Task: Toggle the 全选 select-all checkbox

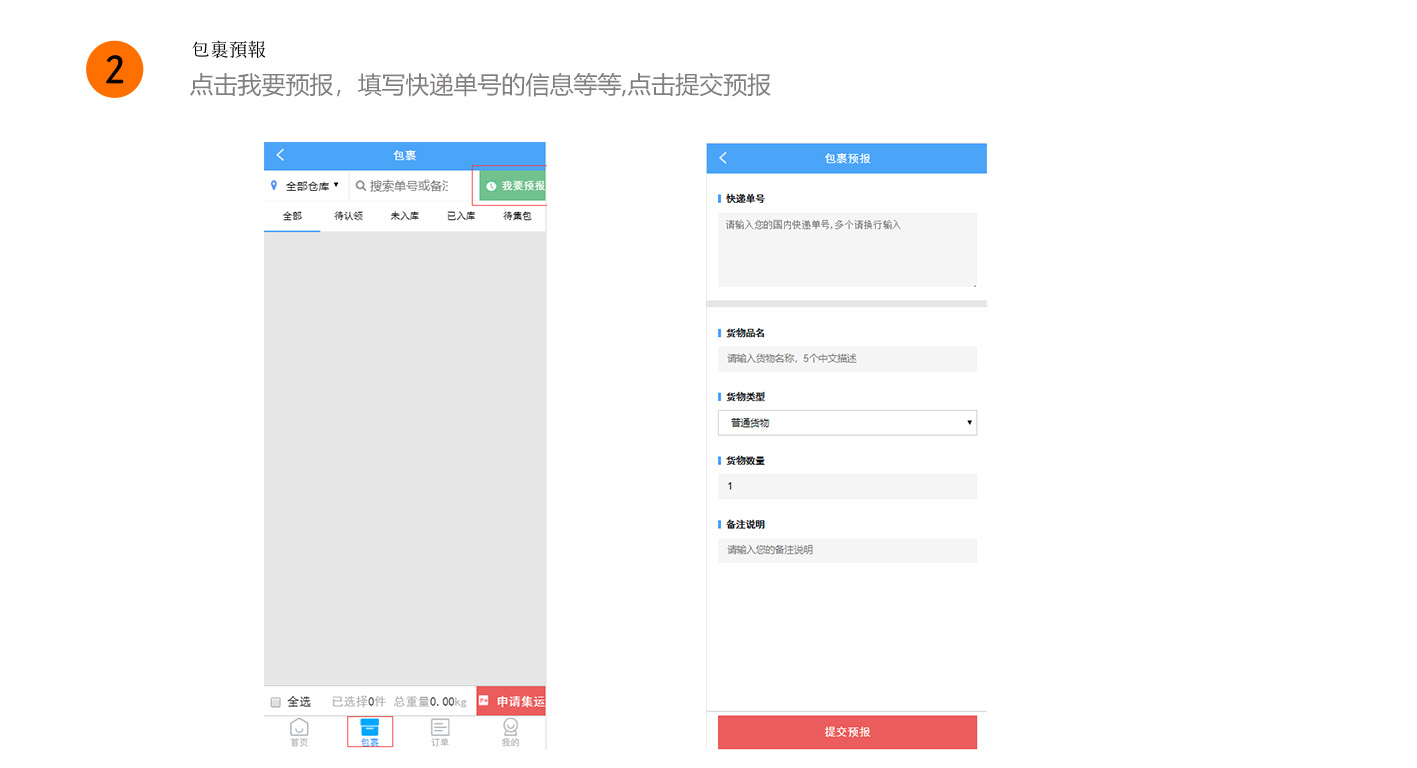Action: [x=276, y=702]
